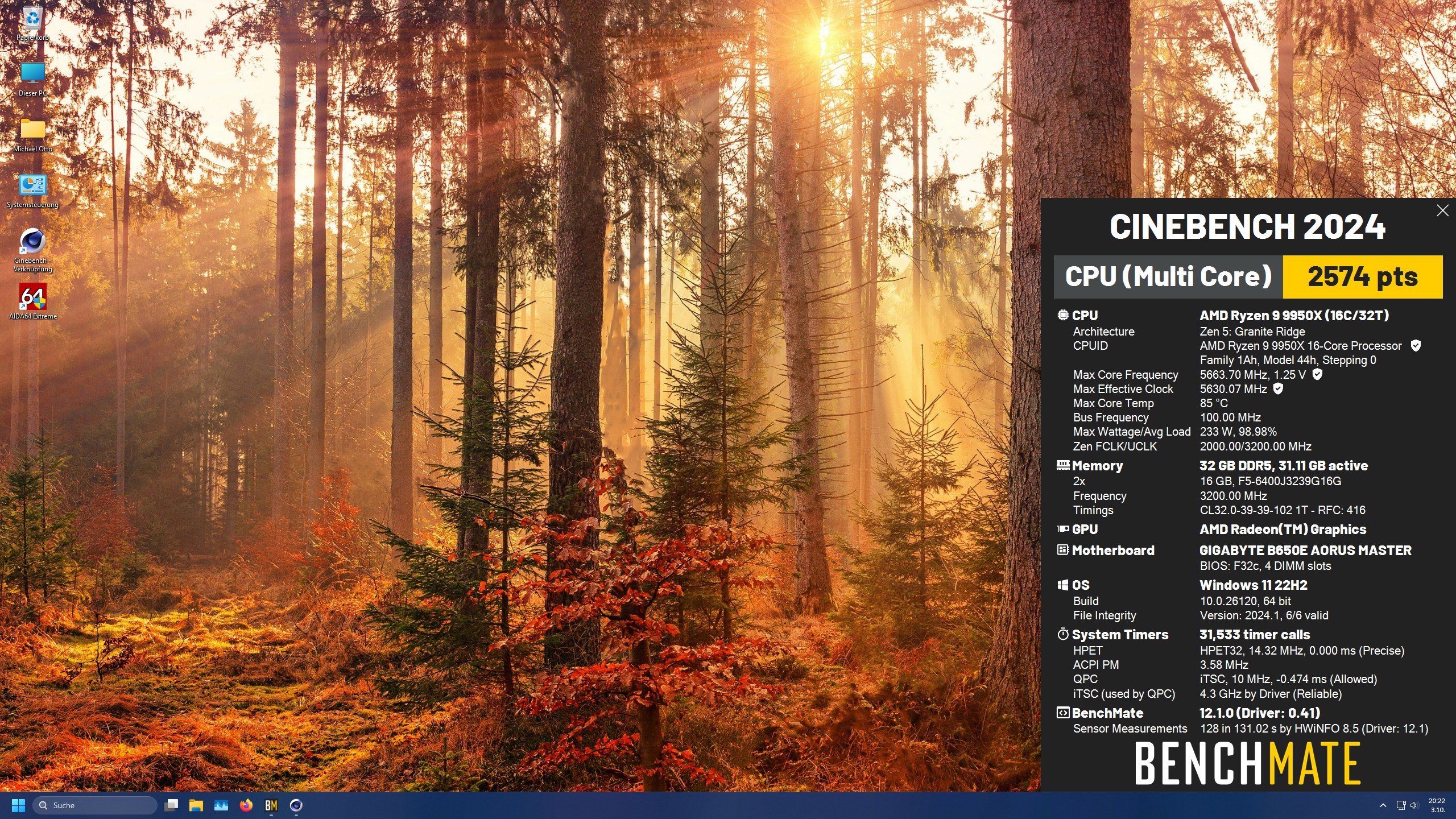Image resolution: width=1456 pixels, height=819 pixels.
Task: Click the GPU section icon
Action: pyautogui.click(x=1063, y=529)
